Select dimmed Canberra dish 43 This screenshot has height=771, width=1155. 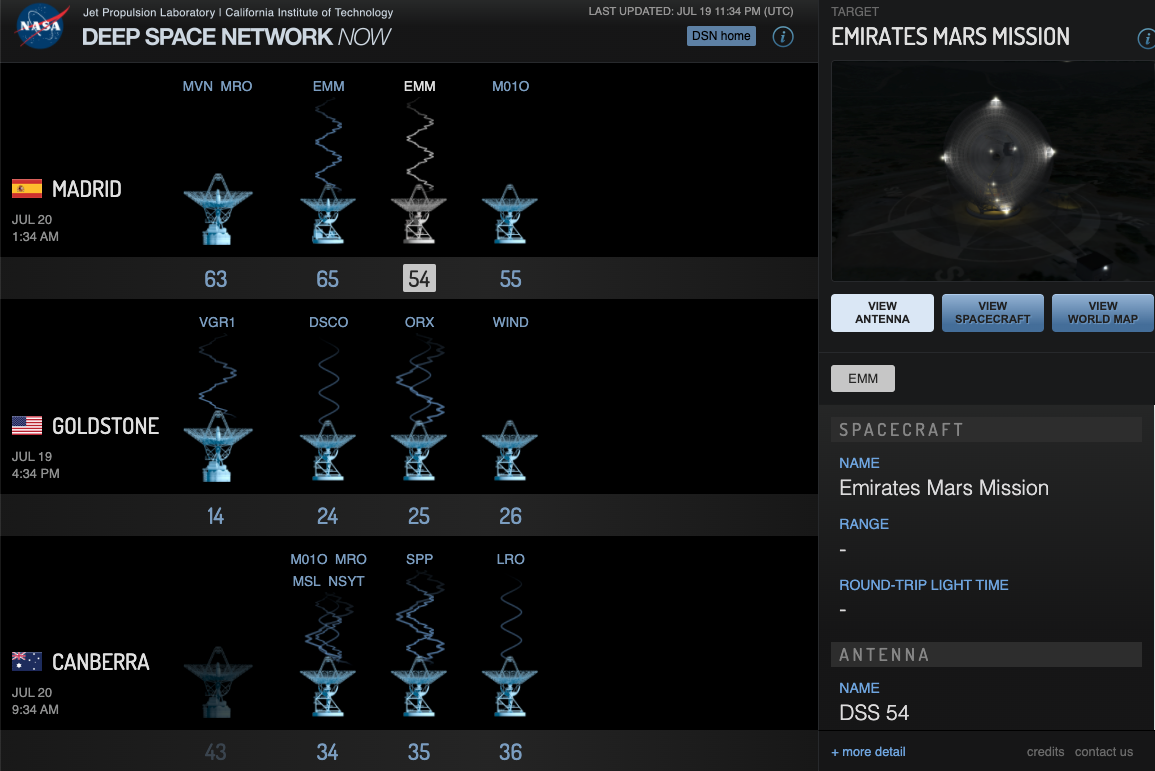tap(217, 682)
